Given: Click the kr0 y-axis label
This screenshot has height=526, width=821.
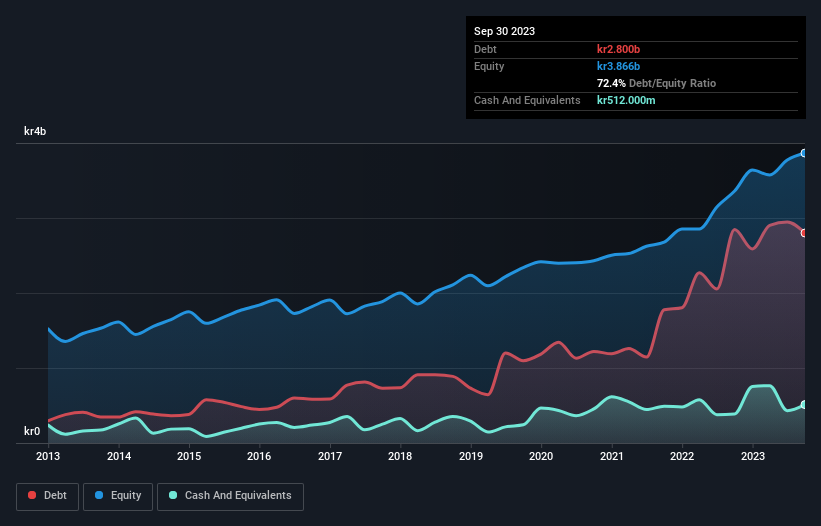Looking at the screenshot, I should (x=32, y=431).
